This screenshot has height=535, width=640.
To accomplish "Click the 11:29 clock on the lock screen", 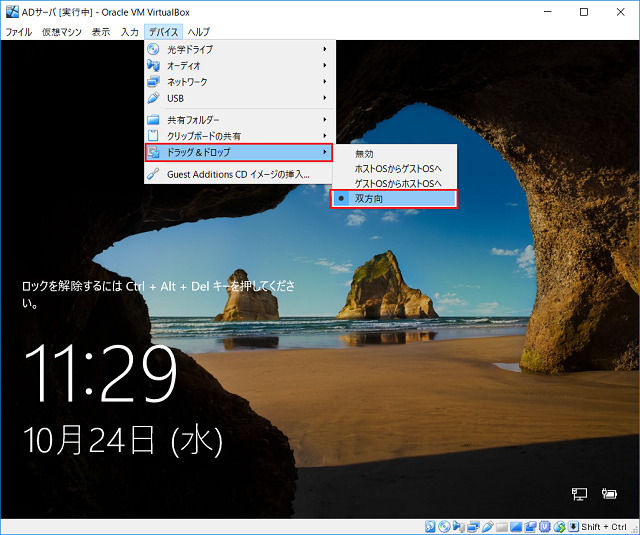I will coord(101,373).
